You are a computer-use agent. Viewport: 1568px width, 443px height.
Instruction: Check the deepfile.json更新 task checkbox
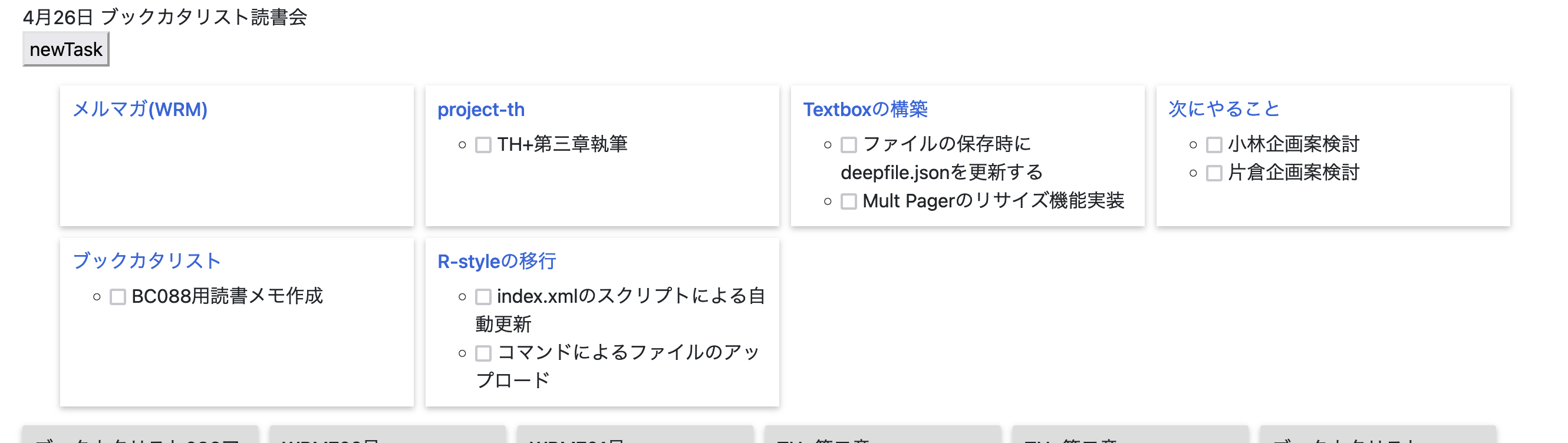[x=847, y=144]
